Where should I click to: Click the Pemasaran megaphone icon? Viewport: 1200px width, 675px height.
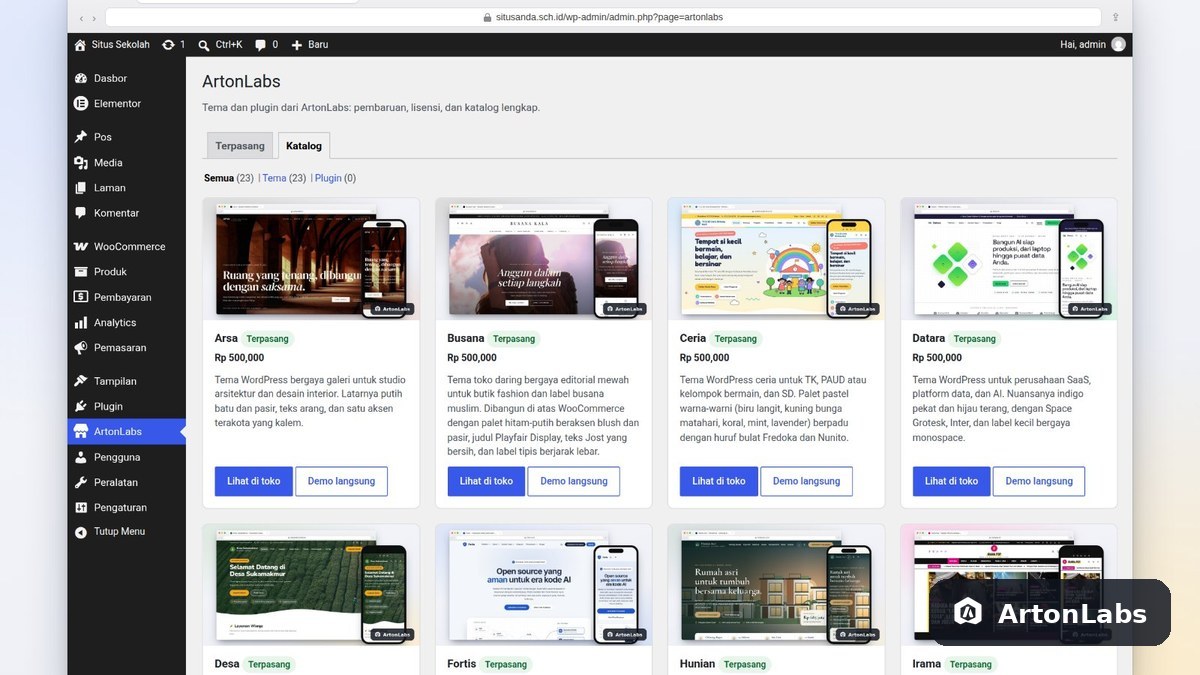coord(81,348)
